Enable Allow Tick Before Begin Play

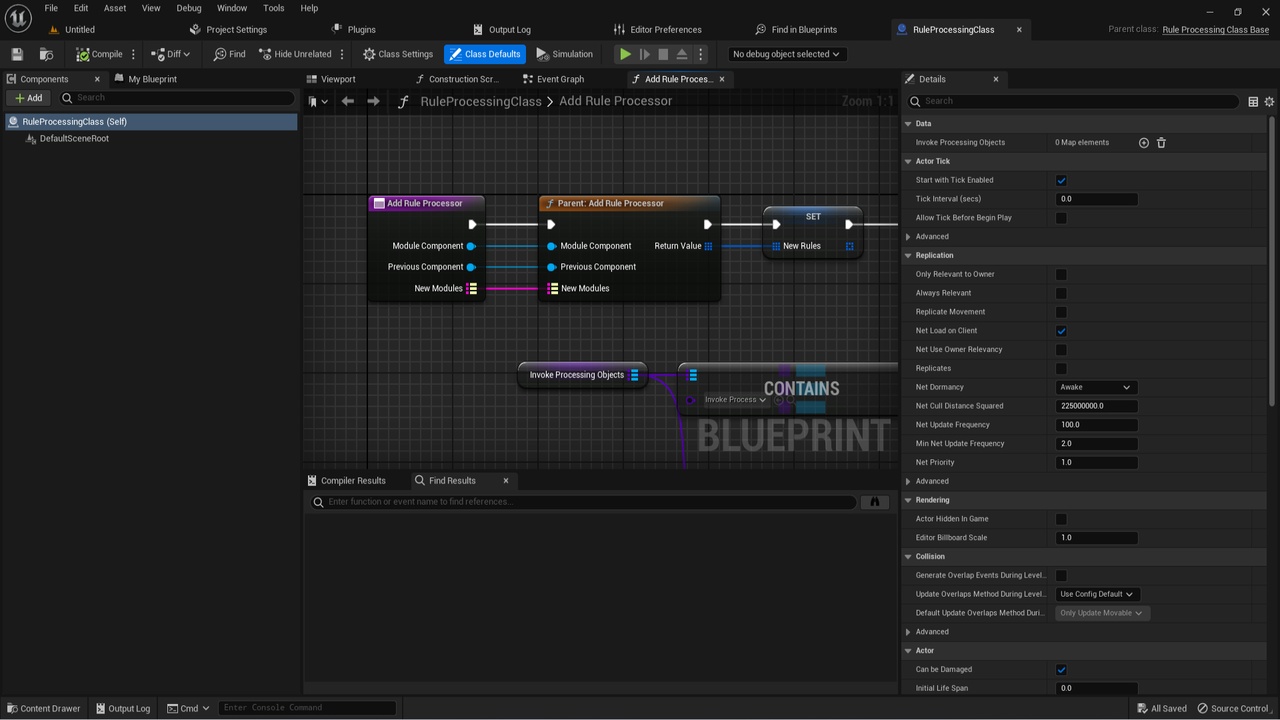[x=1061, y=218]
